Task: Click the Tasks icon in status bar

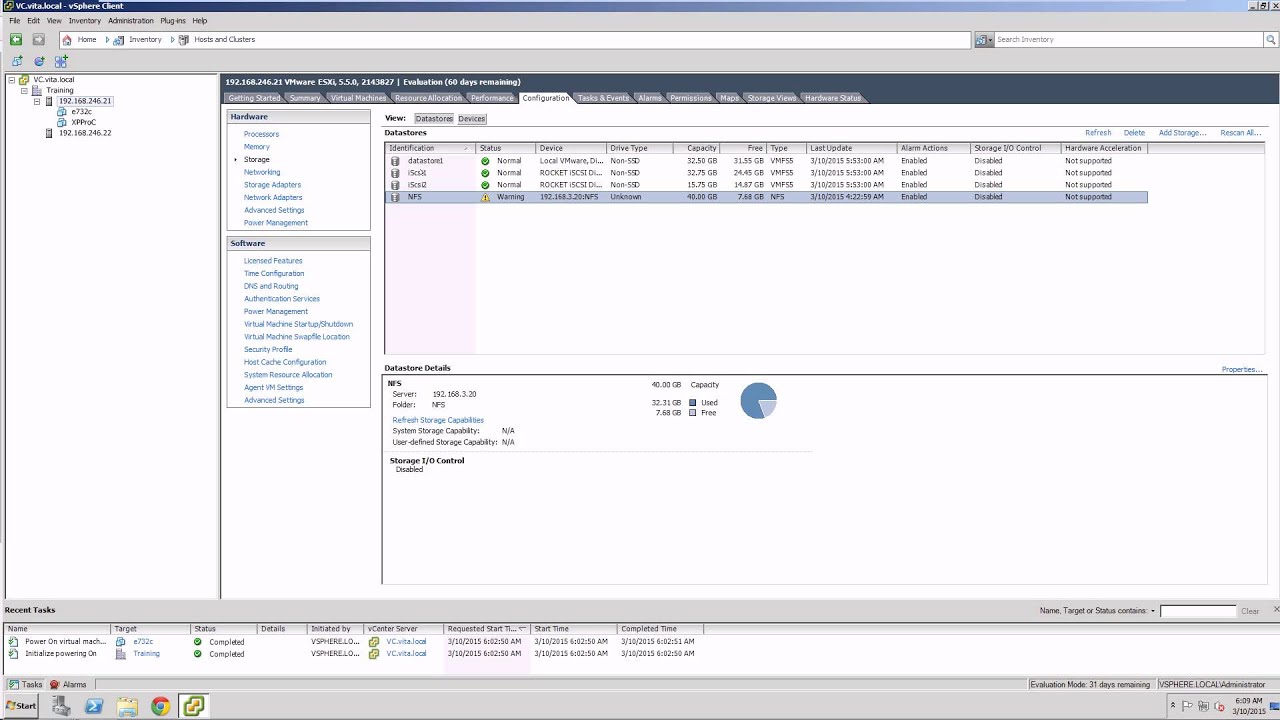Action: tap(13, 685)
